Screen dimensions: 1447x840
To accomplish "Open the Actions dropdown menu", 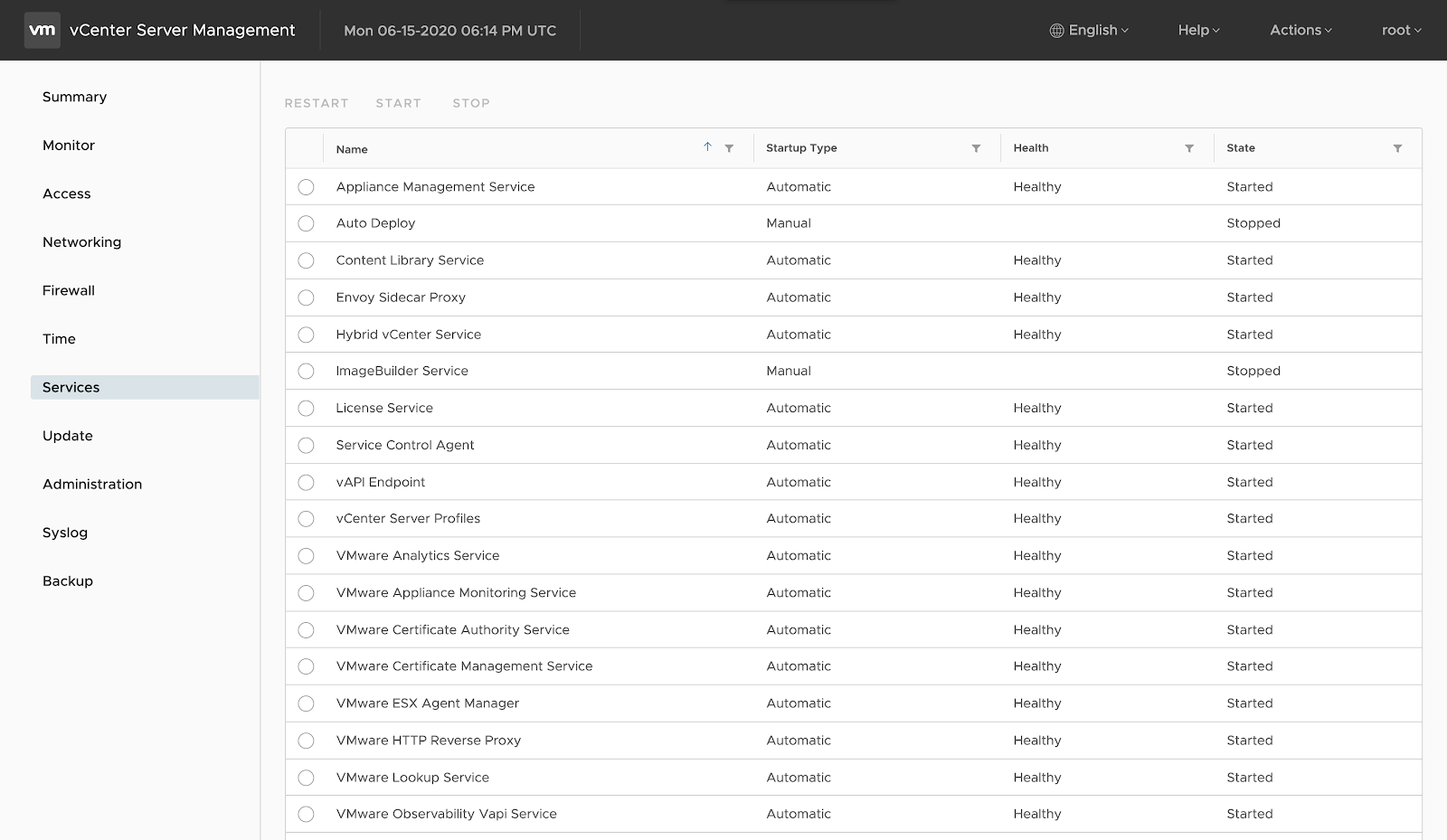I will pyautogui.click(x=1300, y=30).
